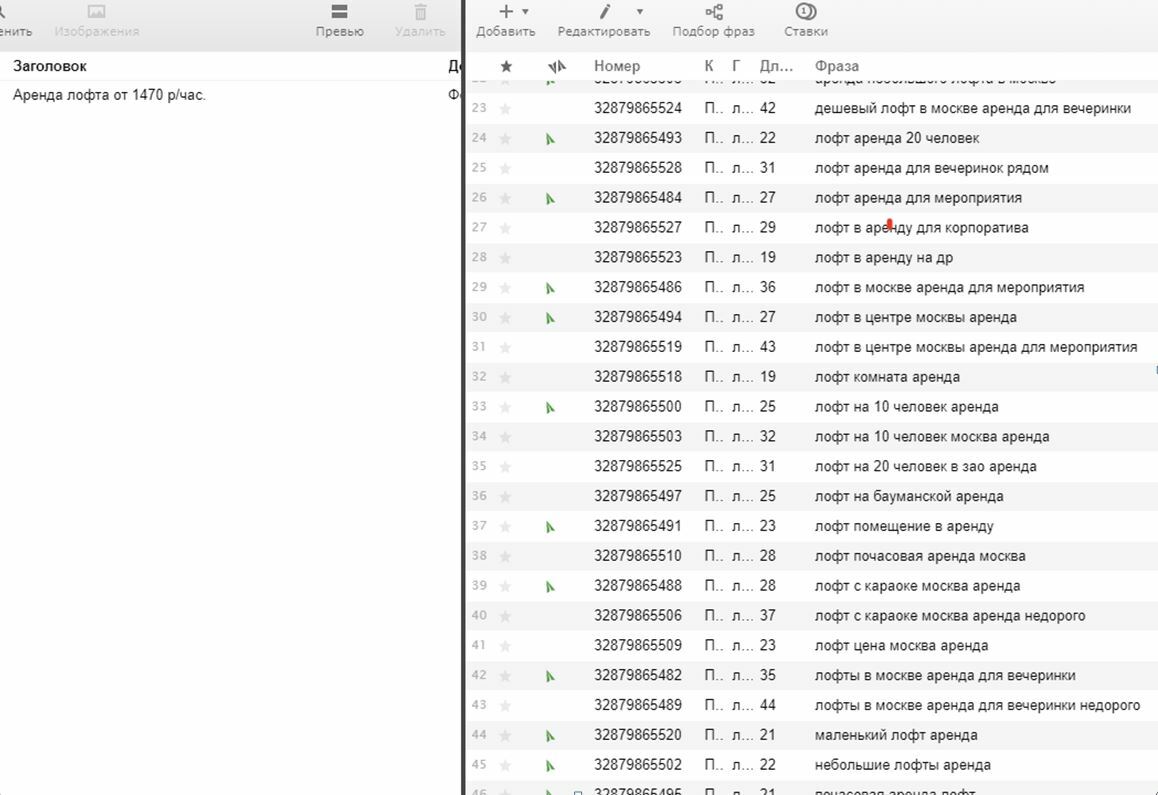
Task: Toggle star on row 27
Action: 505,228
